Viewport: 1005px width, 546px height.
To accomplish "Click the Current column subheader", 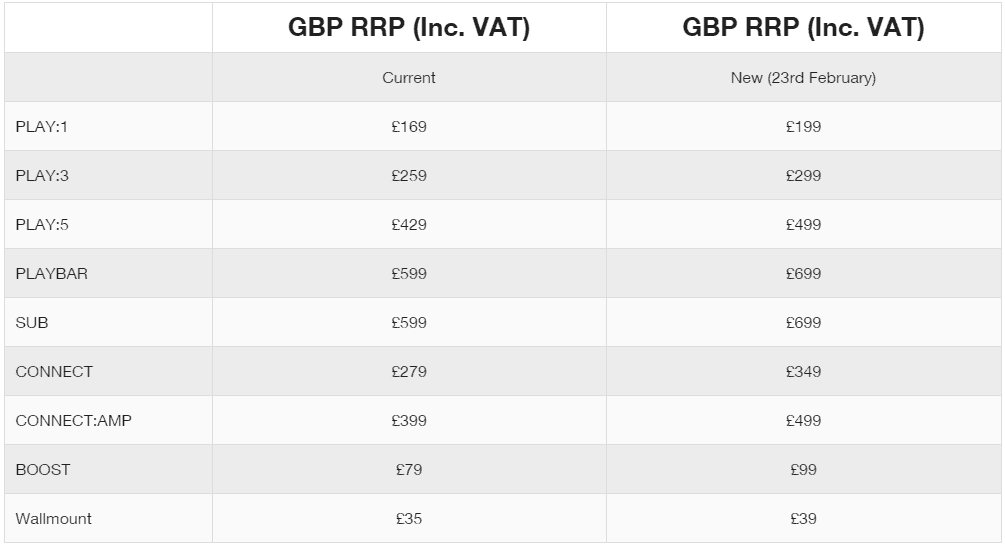I will [409, 78].
